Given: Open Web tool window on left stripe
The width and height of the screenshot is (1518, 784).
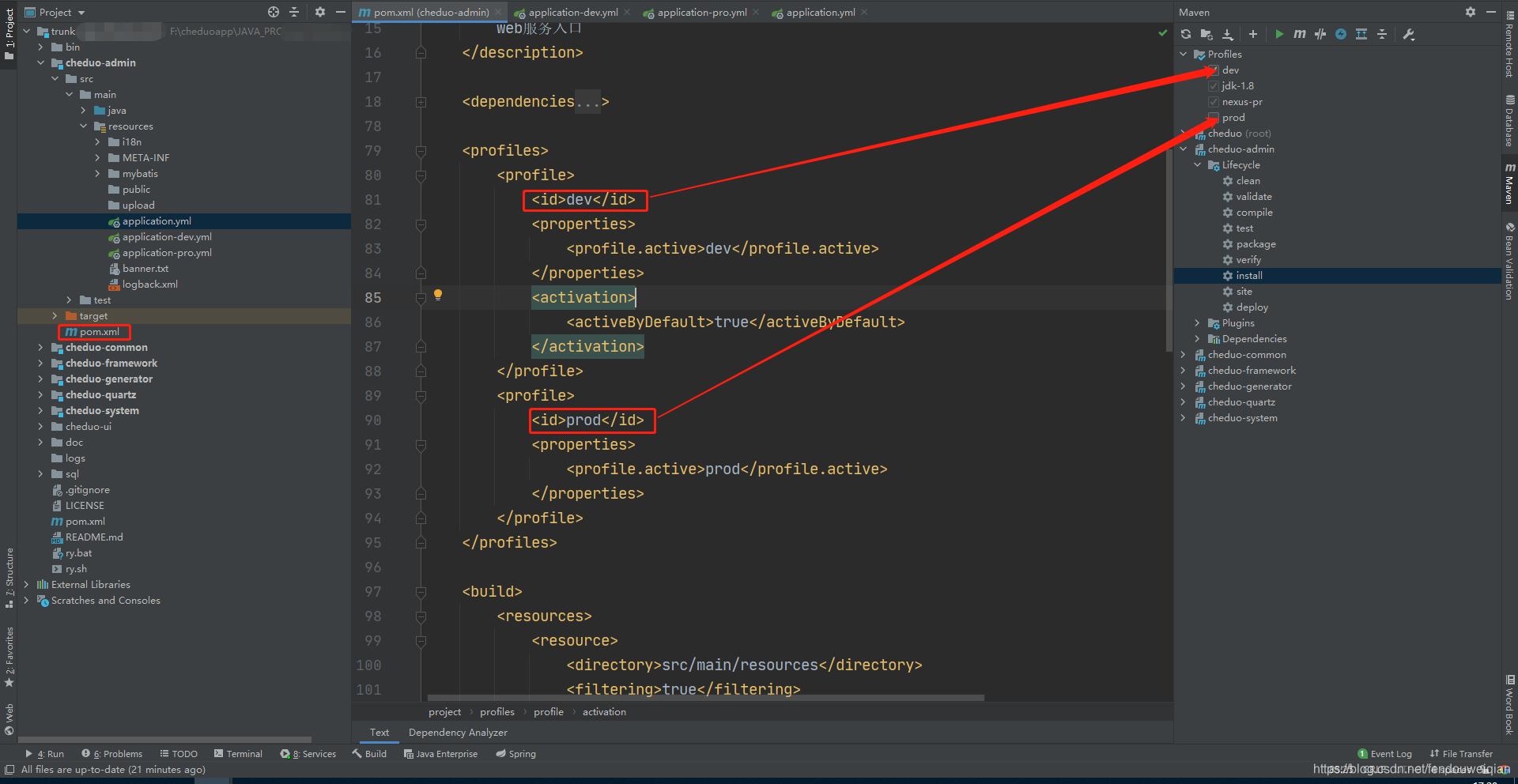Looking at the screenshot, I should tap(9, 718).
